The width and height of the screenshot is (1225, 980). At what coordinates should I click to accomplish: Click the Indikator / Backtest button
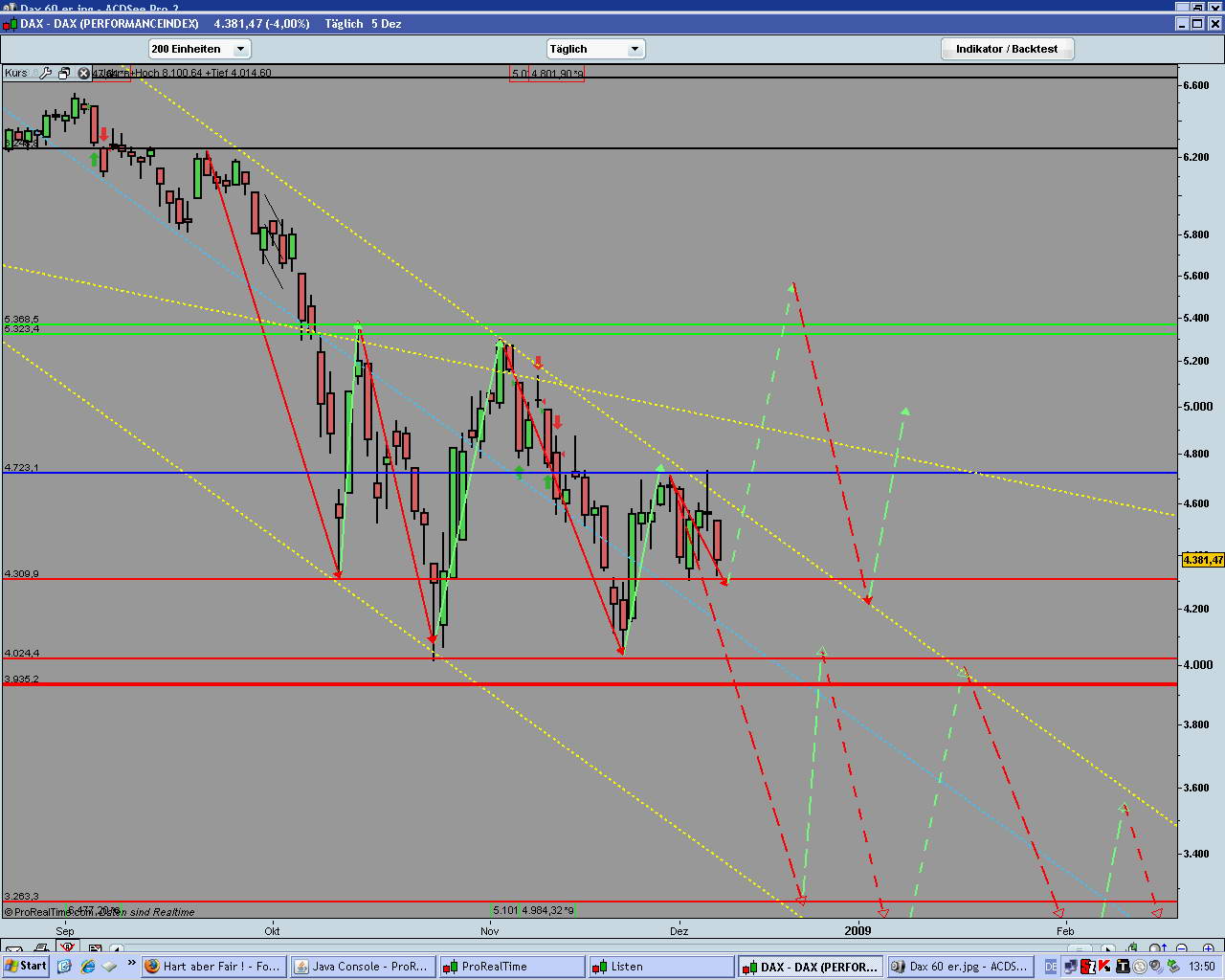point(1007,49)
